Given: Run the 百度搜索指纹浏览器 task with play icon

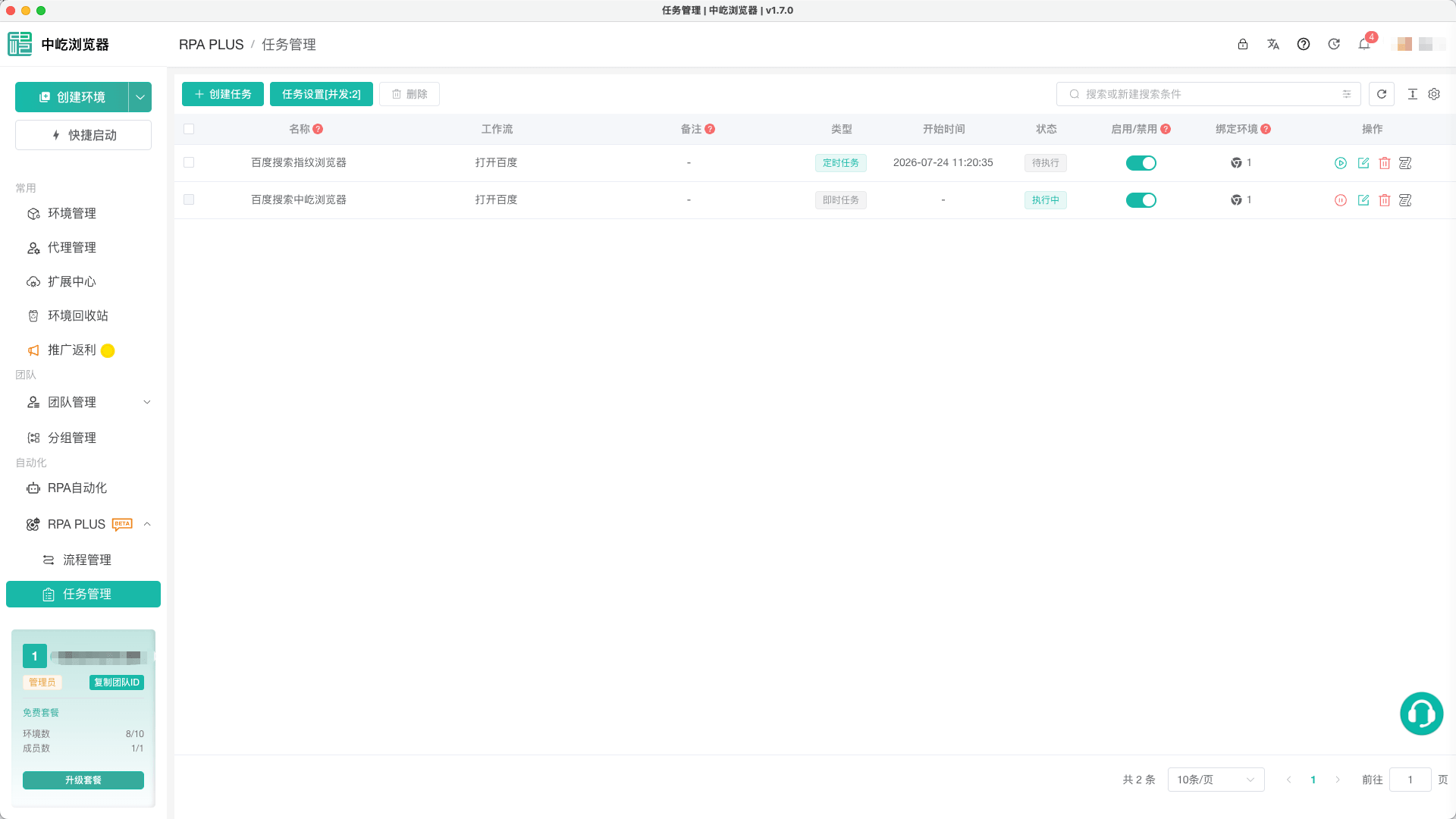Looking at the screenshot, I should [x=1341, y=163].
